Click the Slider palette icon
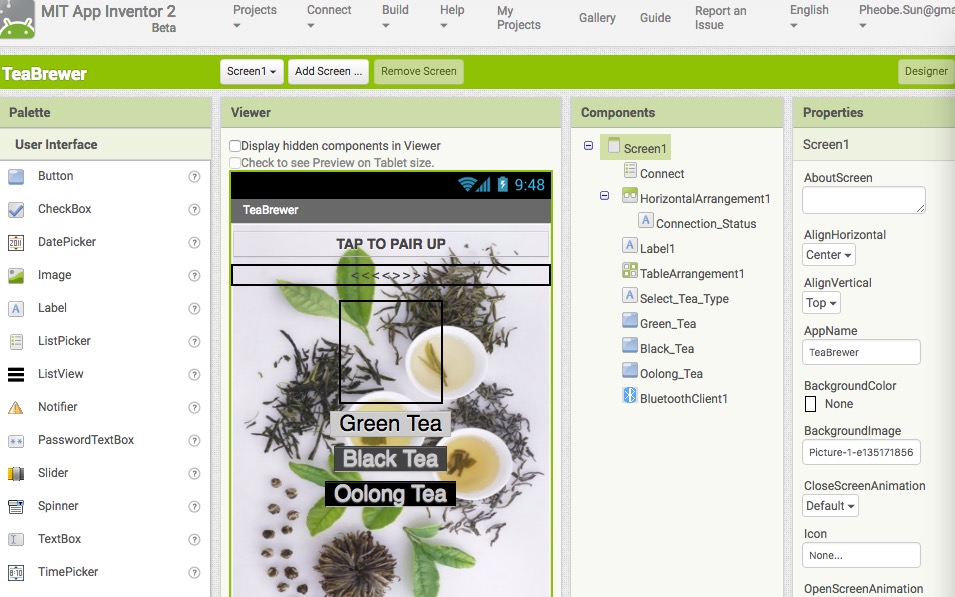This screenshot has width=955, height=597. [x=16, y=473]
